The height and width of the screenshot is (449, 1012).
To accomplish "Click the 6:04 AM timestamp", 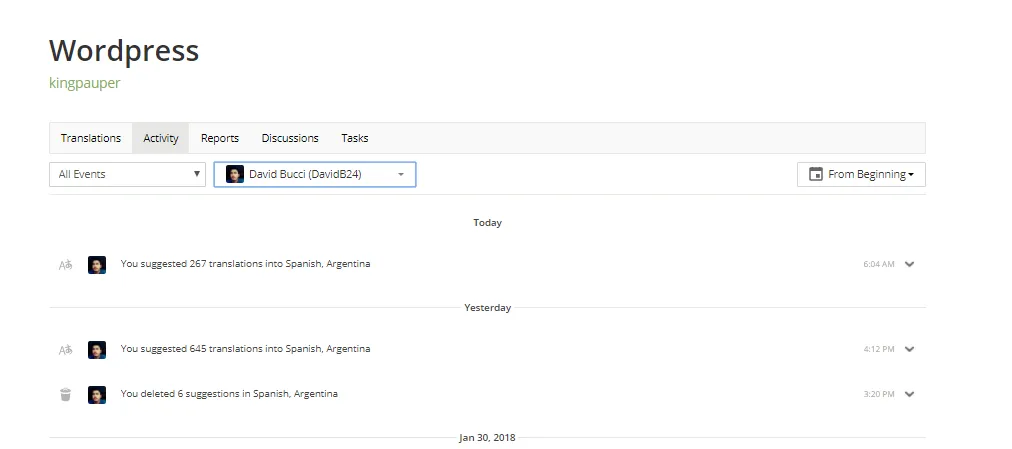I will click(x=879, y=264).
